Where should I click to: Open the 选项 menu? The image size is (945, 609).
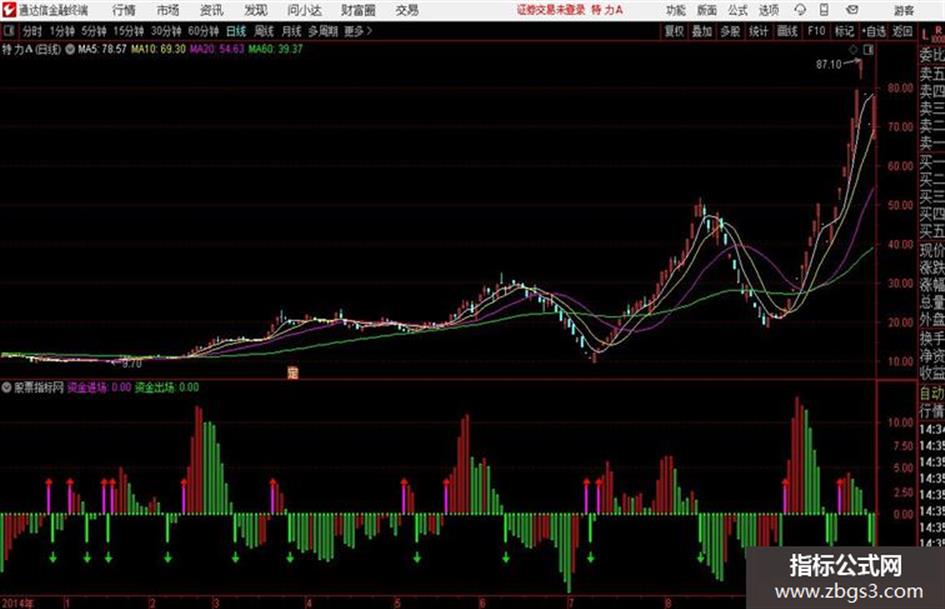point(768,10)
